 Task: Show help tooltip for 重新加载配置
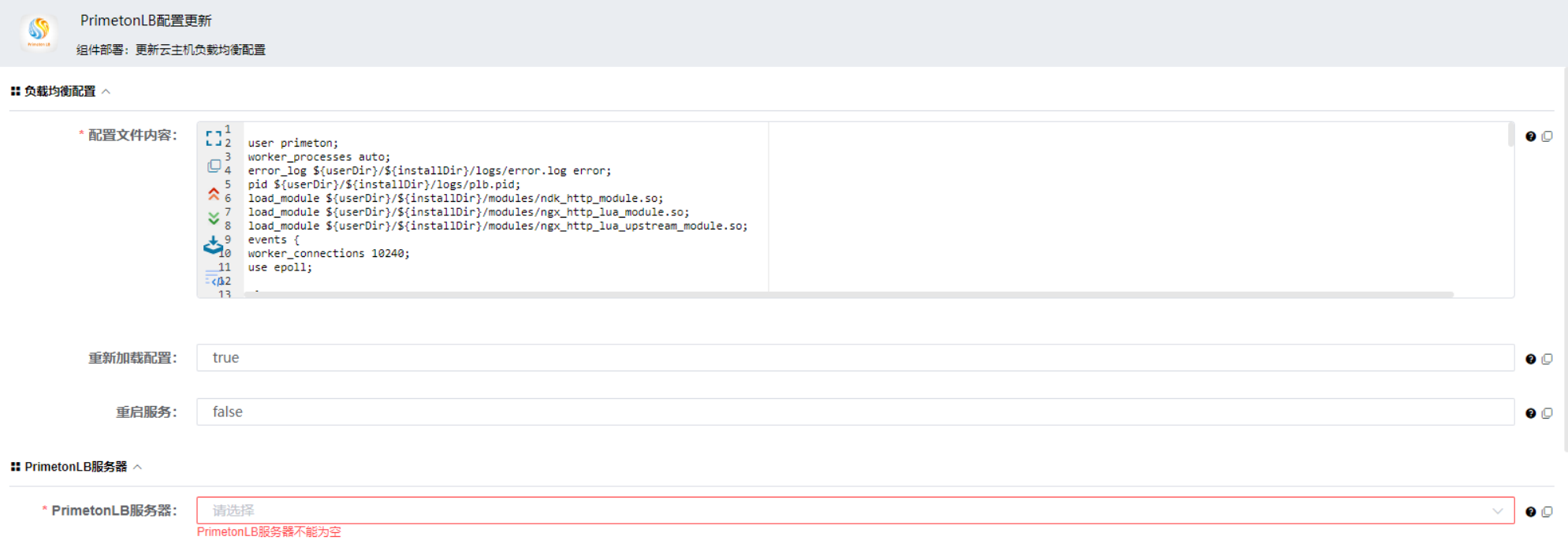(1530, 359)
